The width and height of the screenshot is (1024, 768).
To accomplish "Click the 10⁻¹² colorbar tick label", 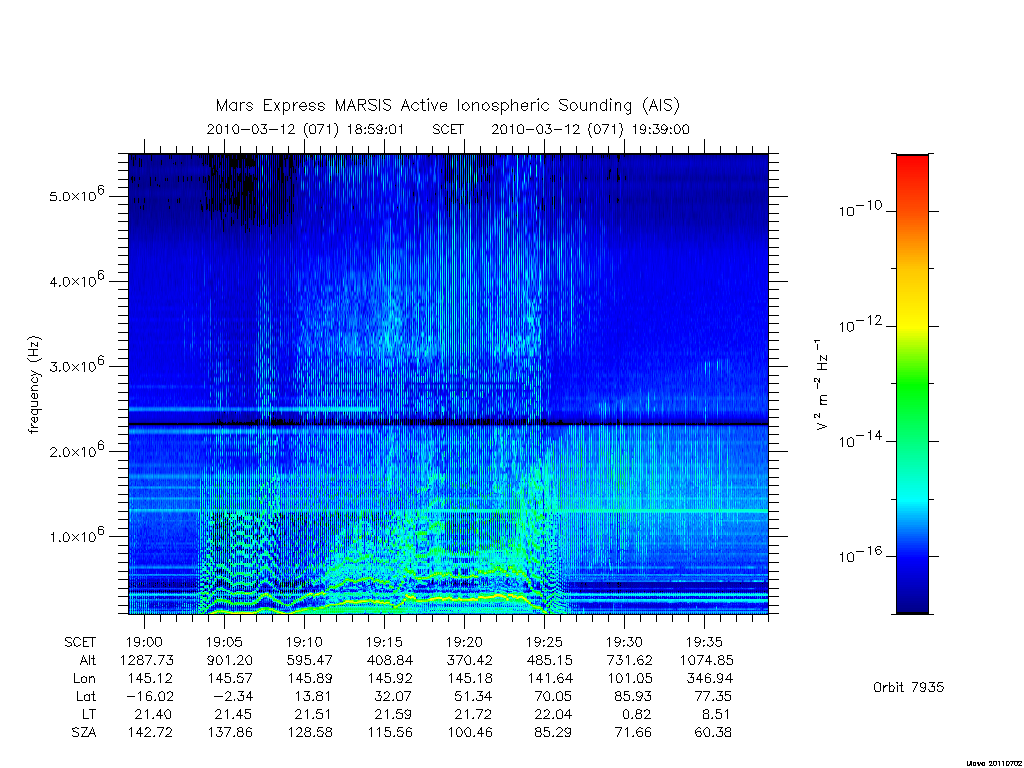I will tap(860, 324).
